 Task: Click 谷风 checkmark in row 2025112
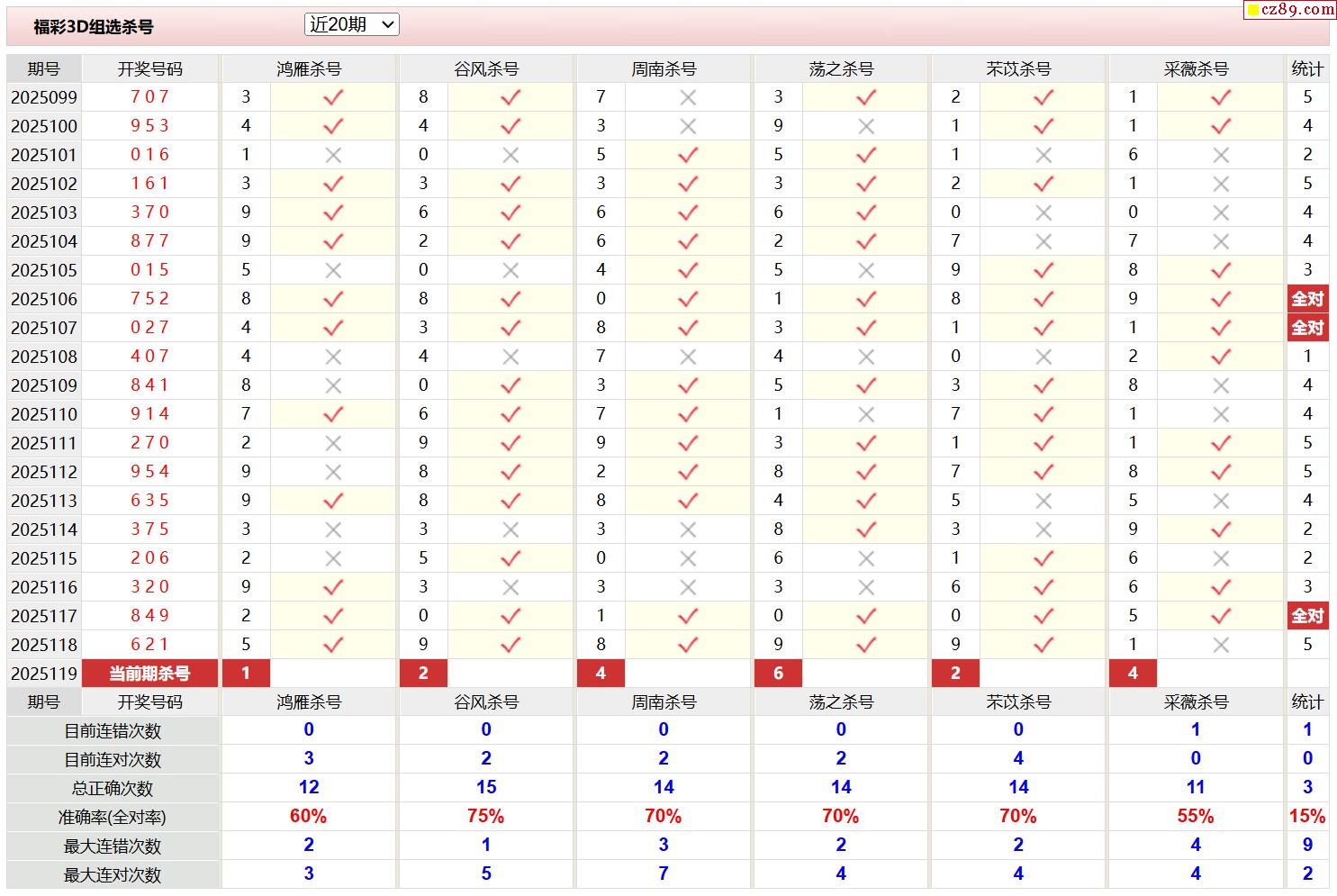tap(510, 472)
